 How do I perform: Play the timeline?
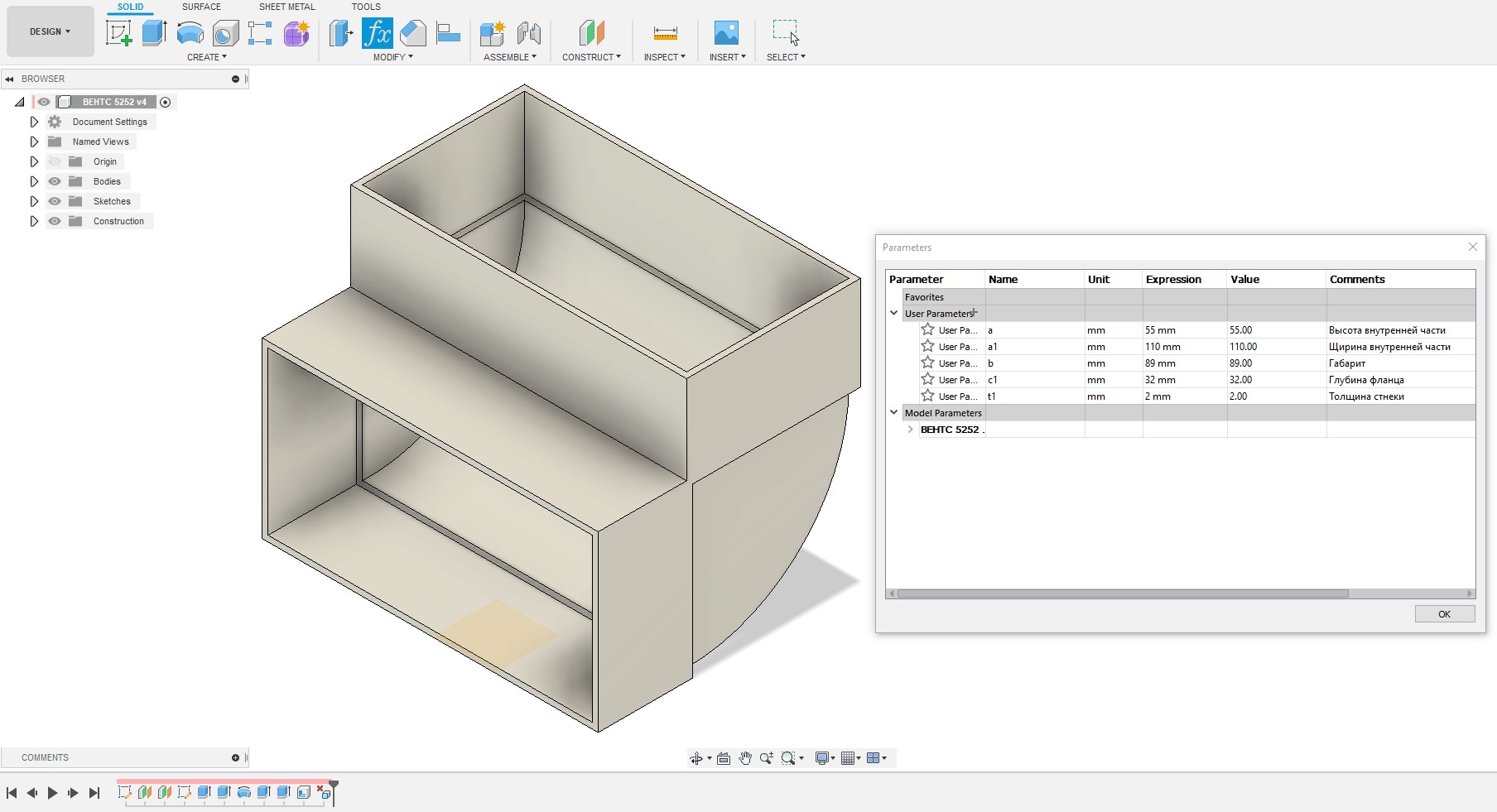click(x=53, y=793)
